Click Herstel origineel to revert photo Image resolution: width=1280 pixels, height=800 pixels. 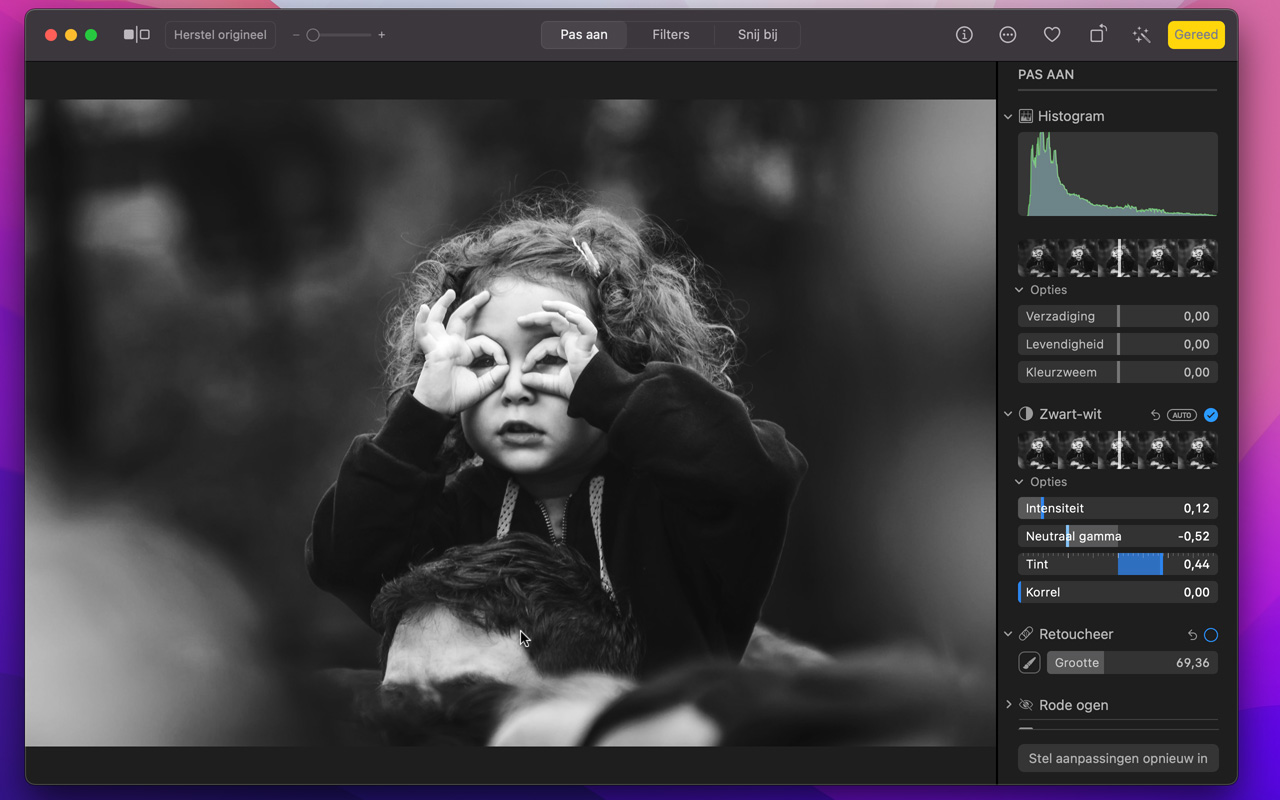[x=220, y=35]
